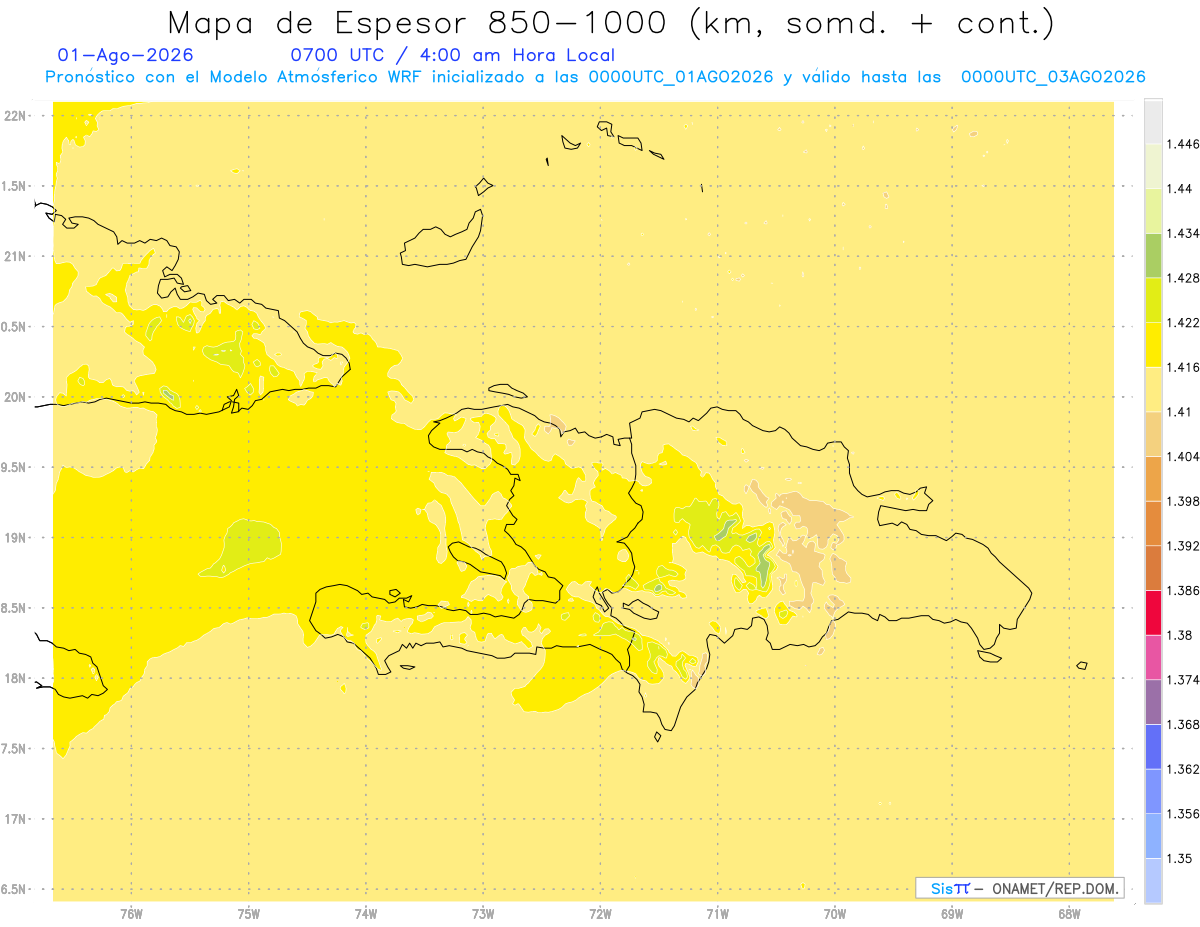The height and width of the screenshot is (927, 1200).
Task: Click legend value '1.446'
Action: pyautogui.click(x=1182, y=144)
